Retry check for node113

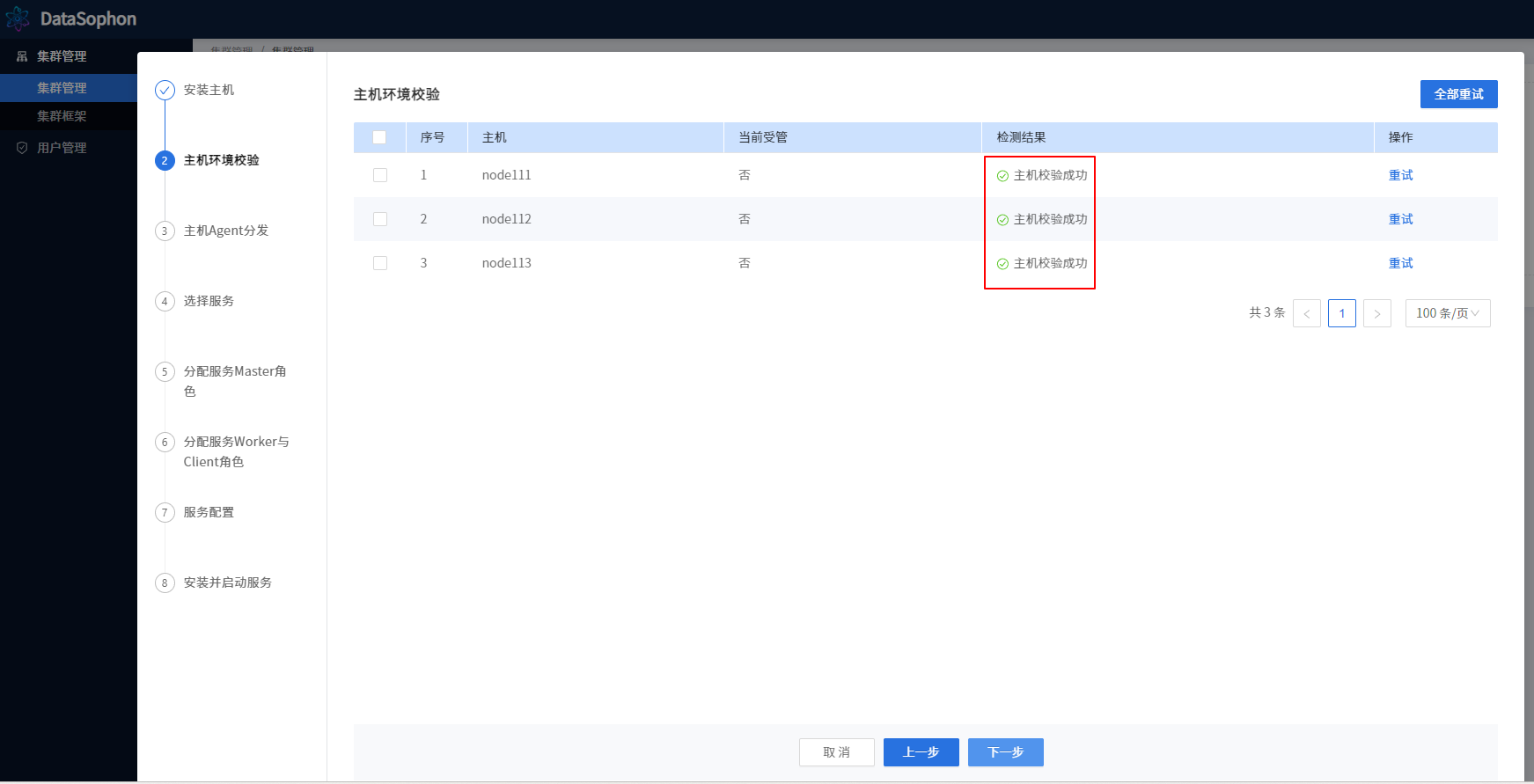tap(1401, 263)
